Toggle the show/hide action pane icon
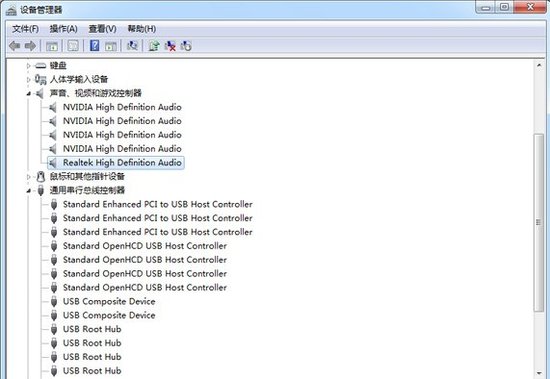This screenshot has width=550, height=379. 111,46
